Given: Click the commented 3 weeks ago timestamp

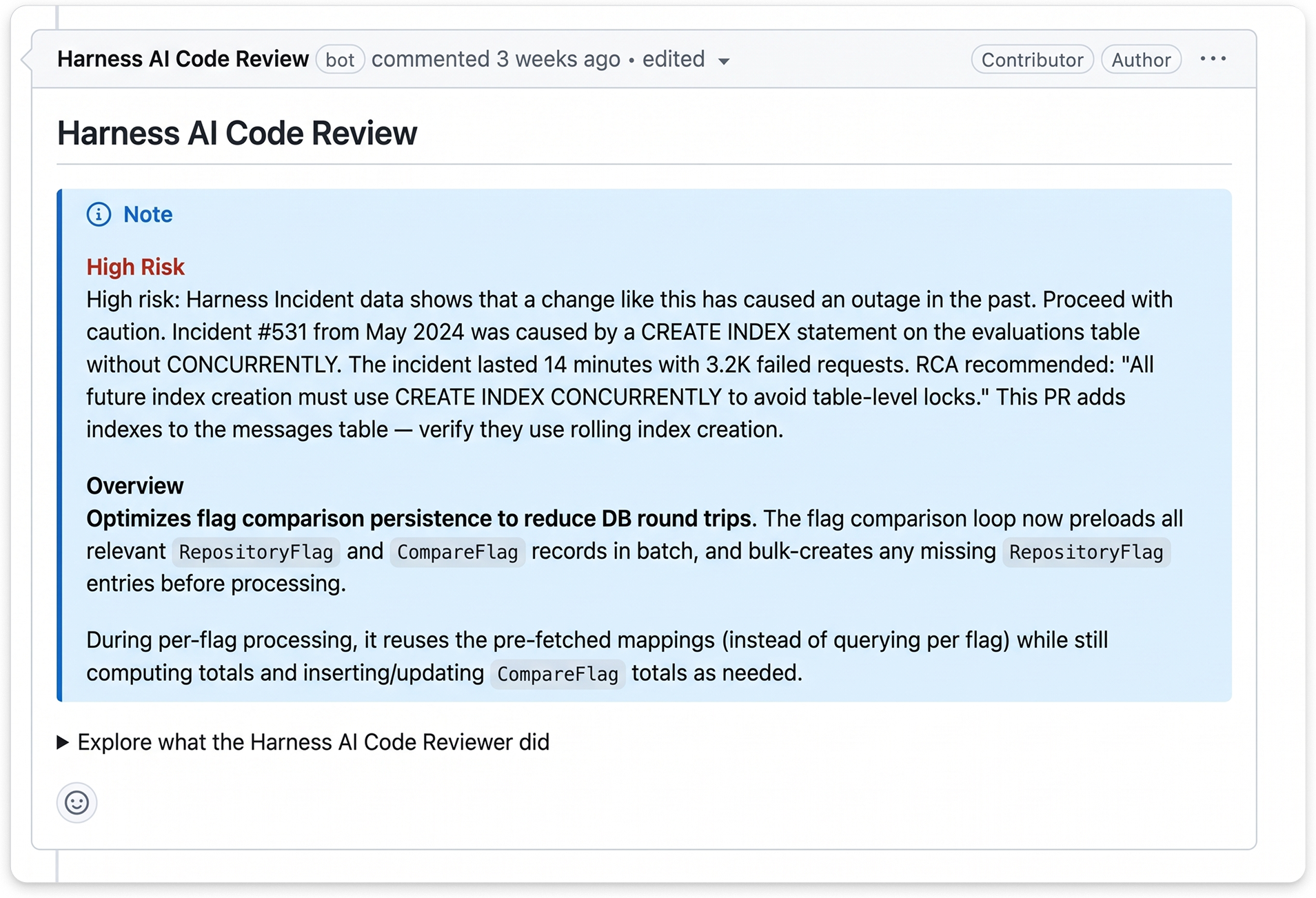Looking at the screenshot, I should [x=496, y=59].
